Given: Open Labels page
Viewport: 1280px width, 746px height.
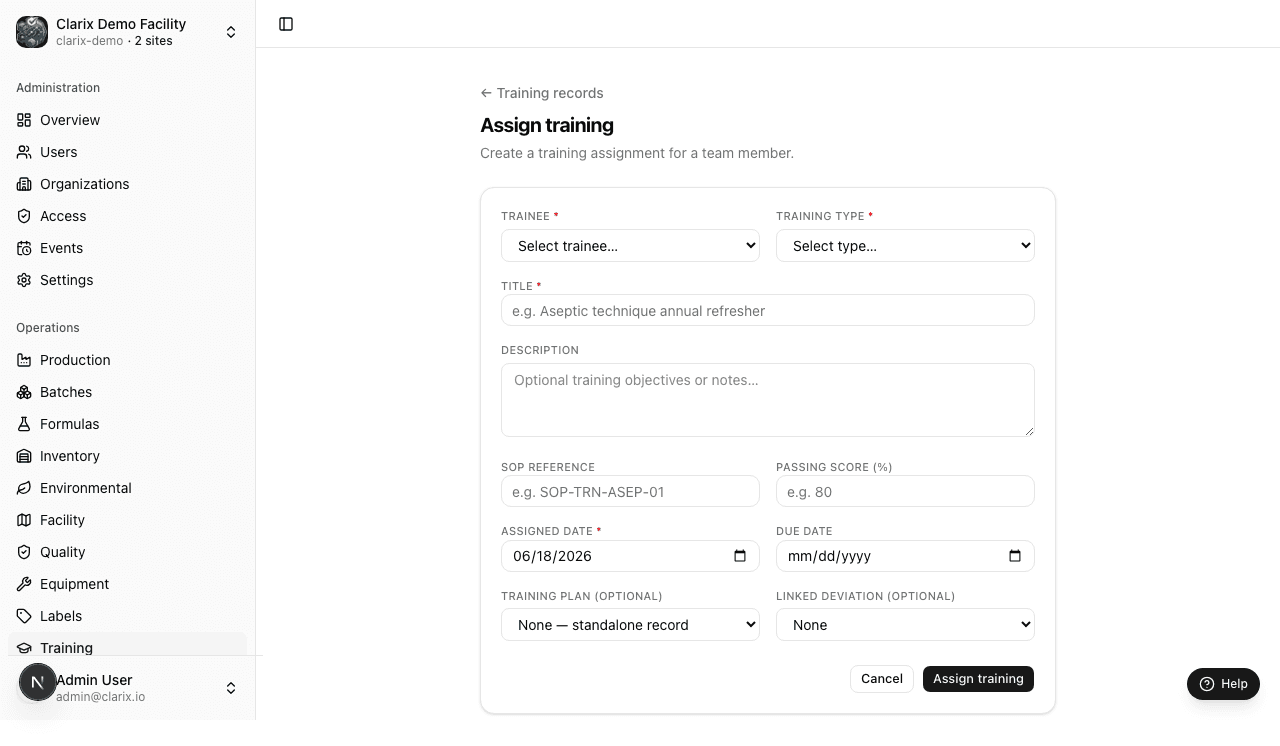Looking at the screenshot, I should (x=127, y=616).
